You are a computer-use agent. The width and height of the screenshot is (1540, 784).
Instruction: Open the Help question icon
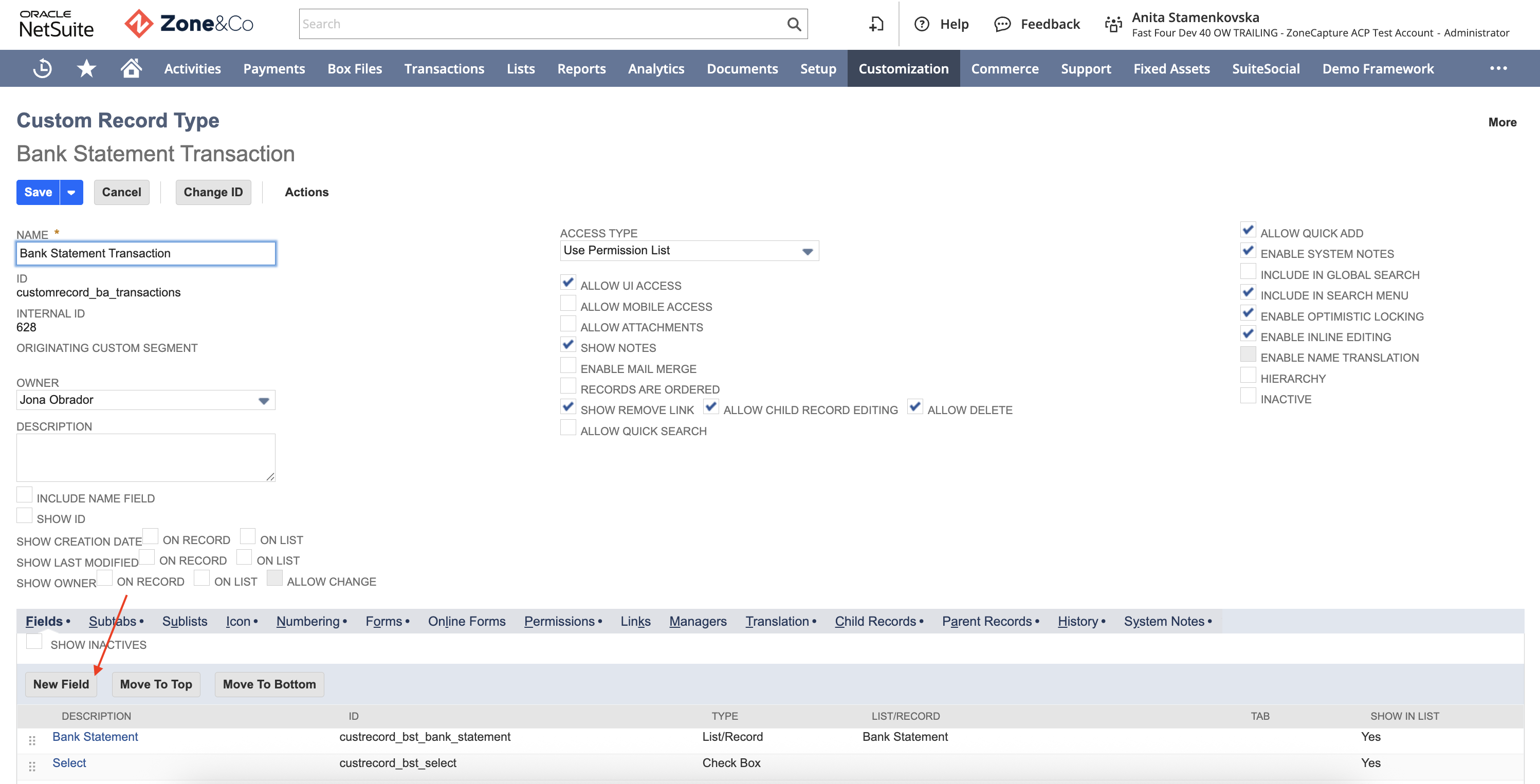point(922,24)
